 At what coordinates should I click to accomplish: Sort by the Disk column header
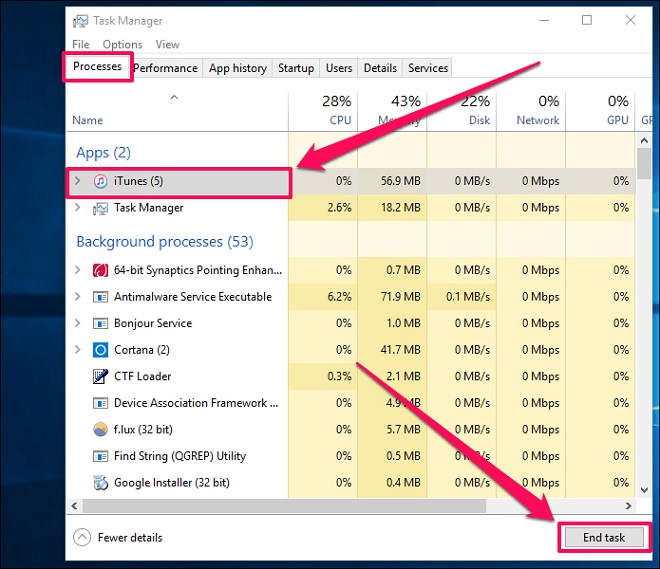(462, 111)
